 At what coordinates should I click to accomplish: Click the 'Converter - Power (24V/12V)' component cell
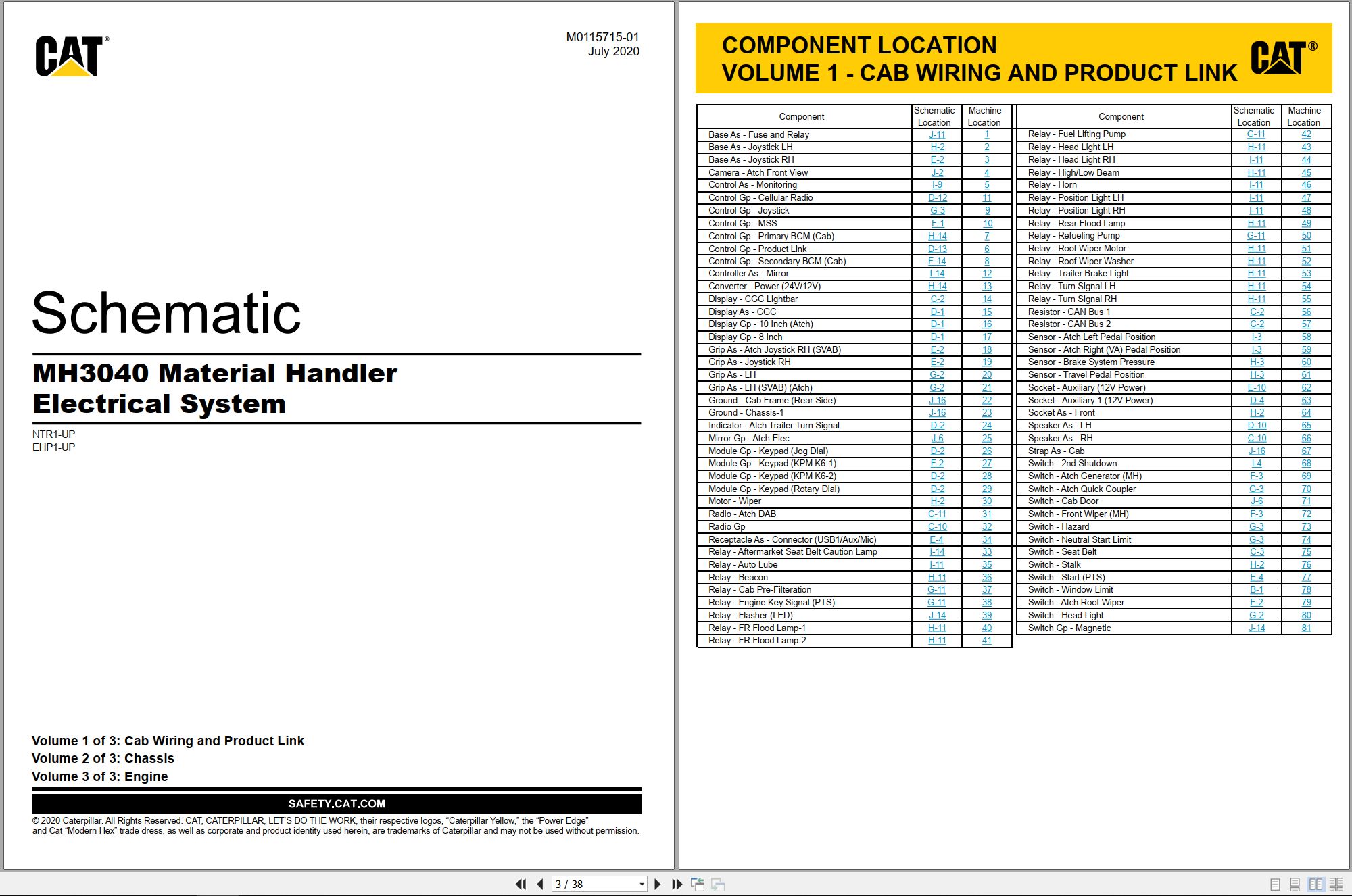point(804,286)
